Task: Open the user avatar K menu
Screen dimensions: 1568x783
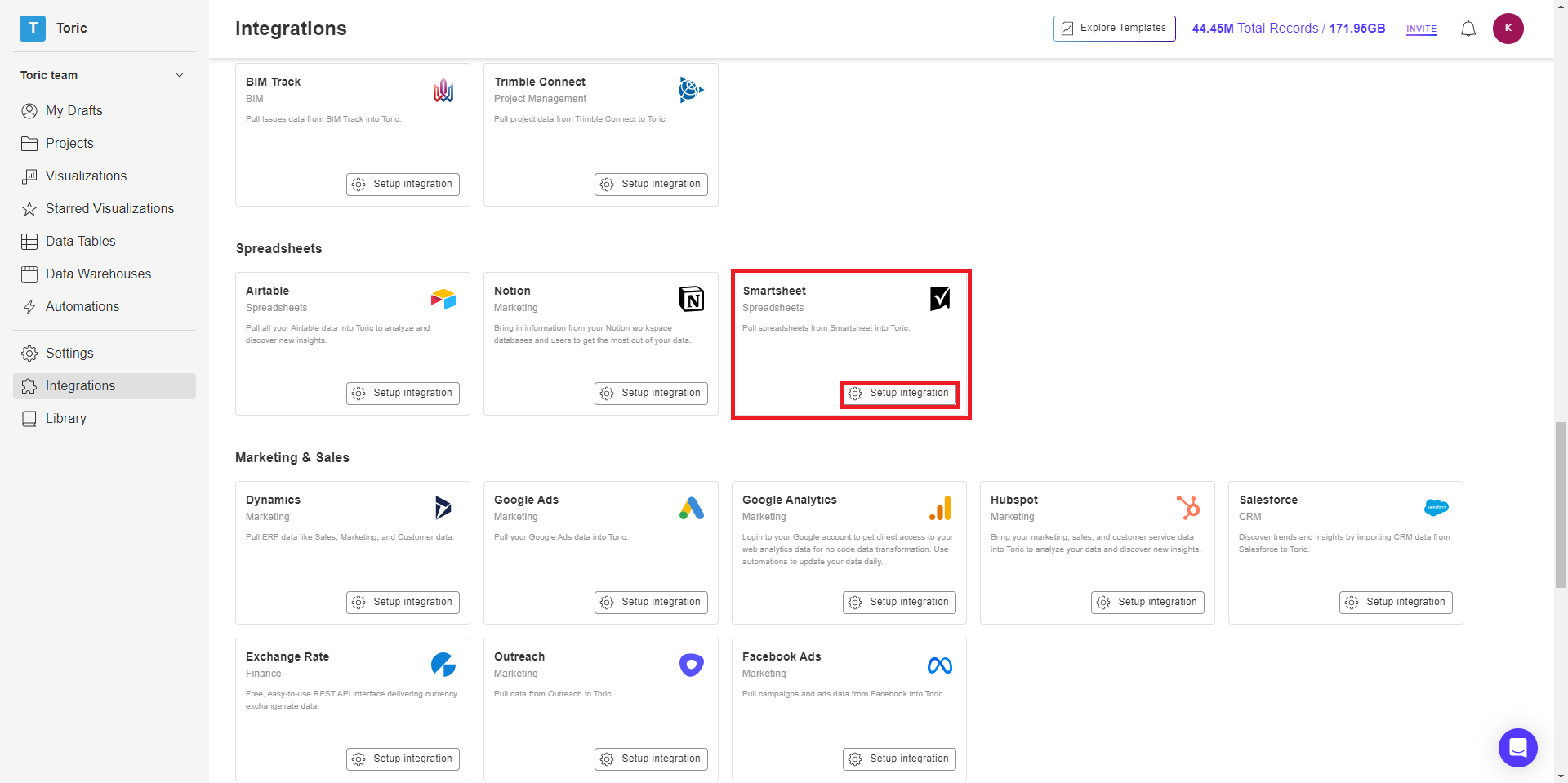Action: tap(1508, 29)
